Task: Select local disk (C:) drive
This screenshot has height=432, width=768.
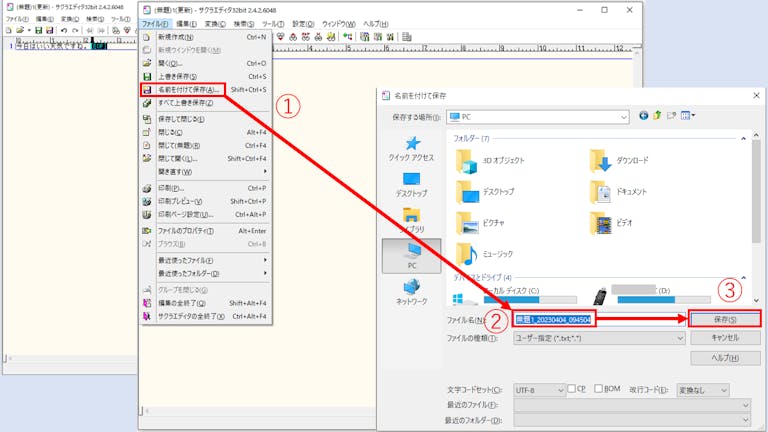Action: (x=514, y=296)
